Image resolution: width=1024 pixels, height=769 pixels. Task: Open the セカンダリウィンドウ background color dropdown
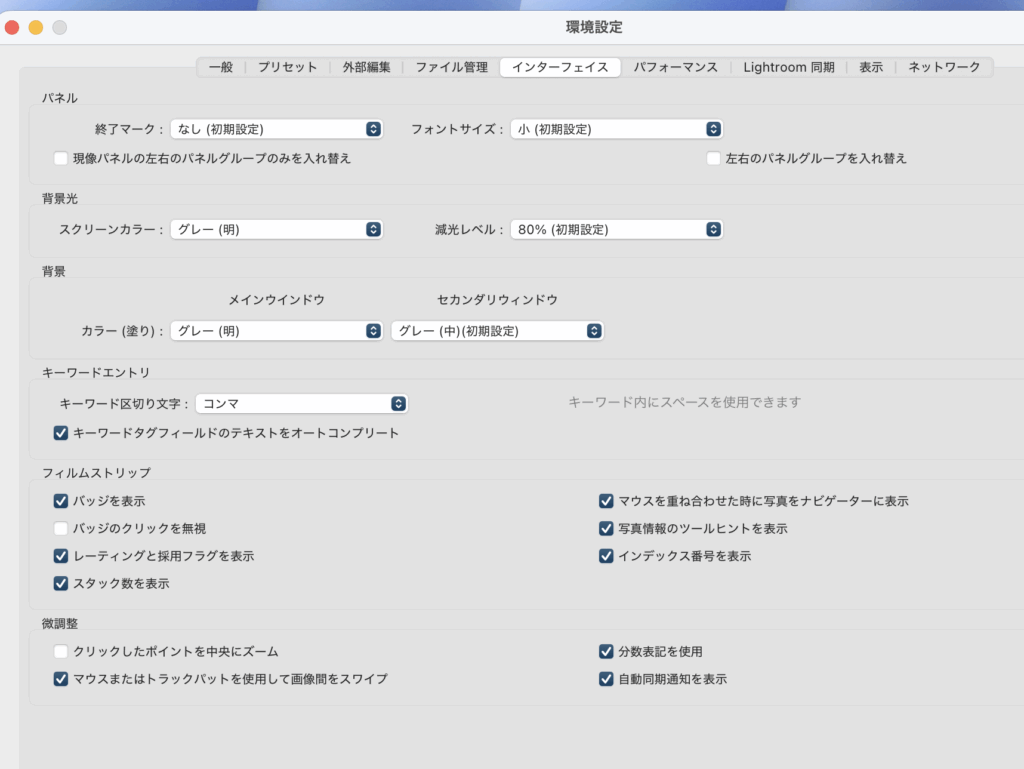point(497,331)
